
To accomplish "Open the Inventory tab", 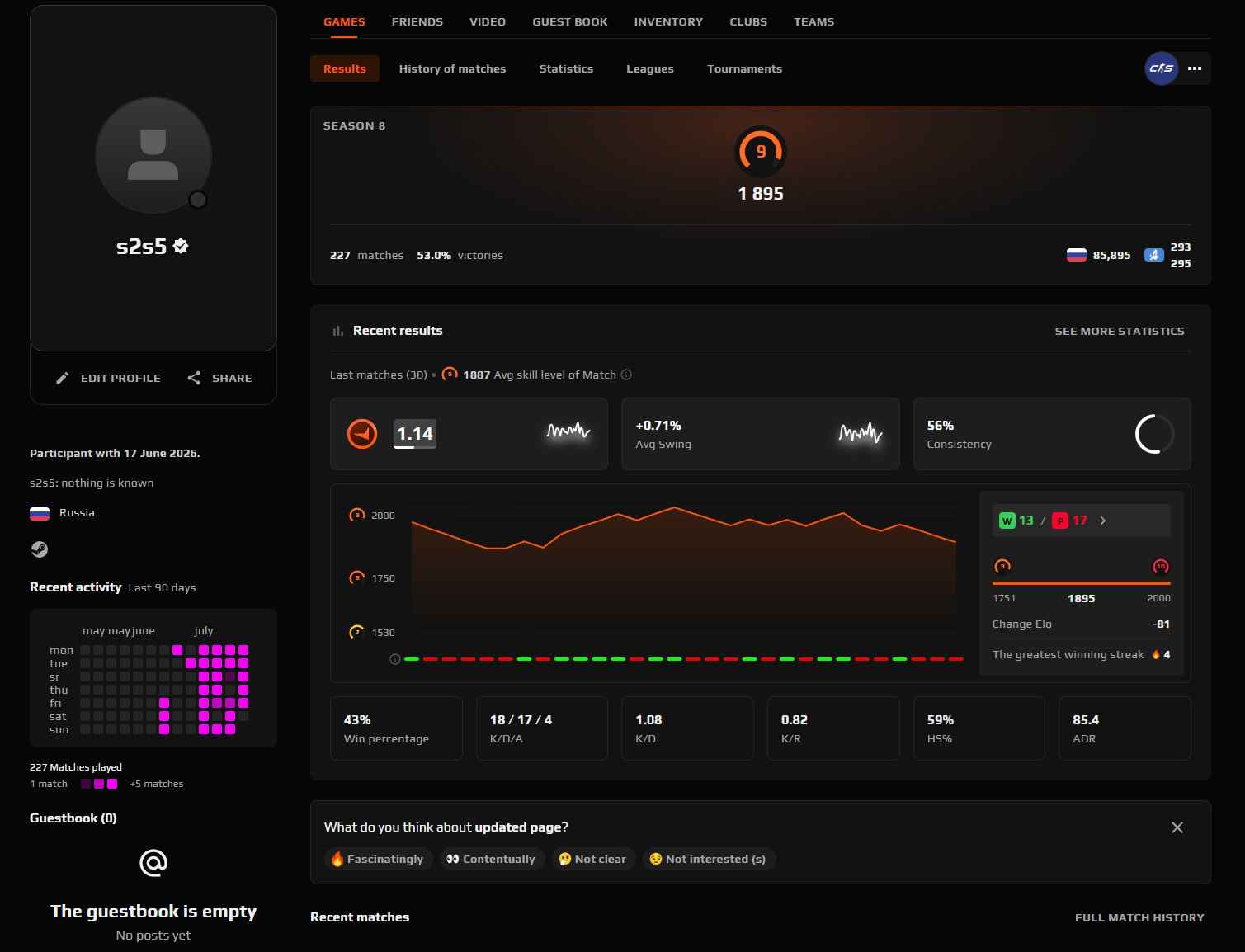I will click(668, 21).
